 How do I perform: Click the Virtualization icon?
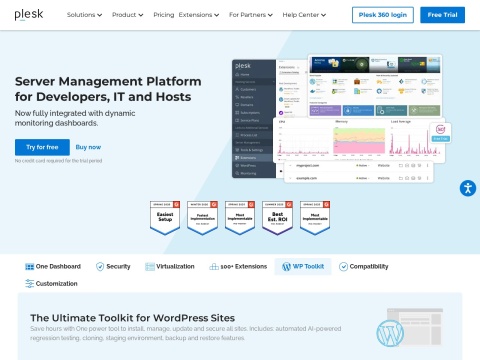click(150, 267)
